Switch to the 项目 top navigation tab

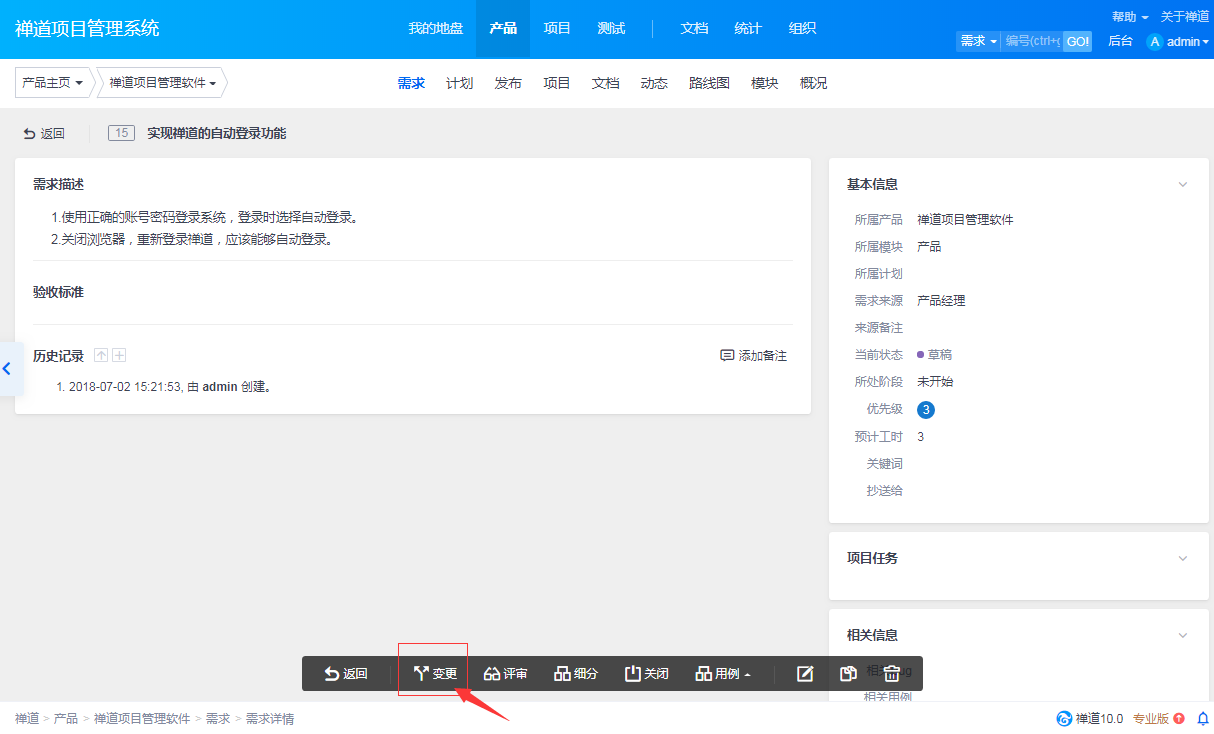557,29
